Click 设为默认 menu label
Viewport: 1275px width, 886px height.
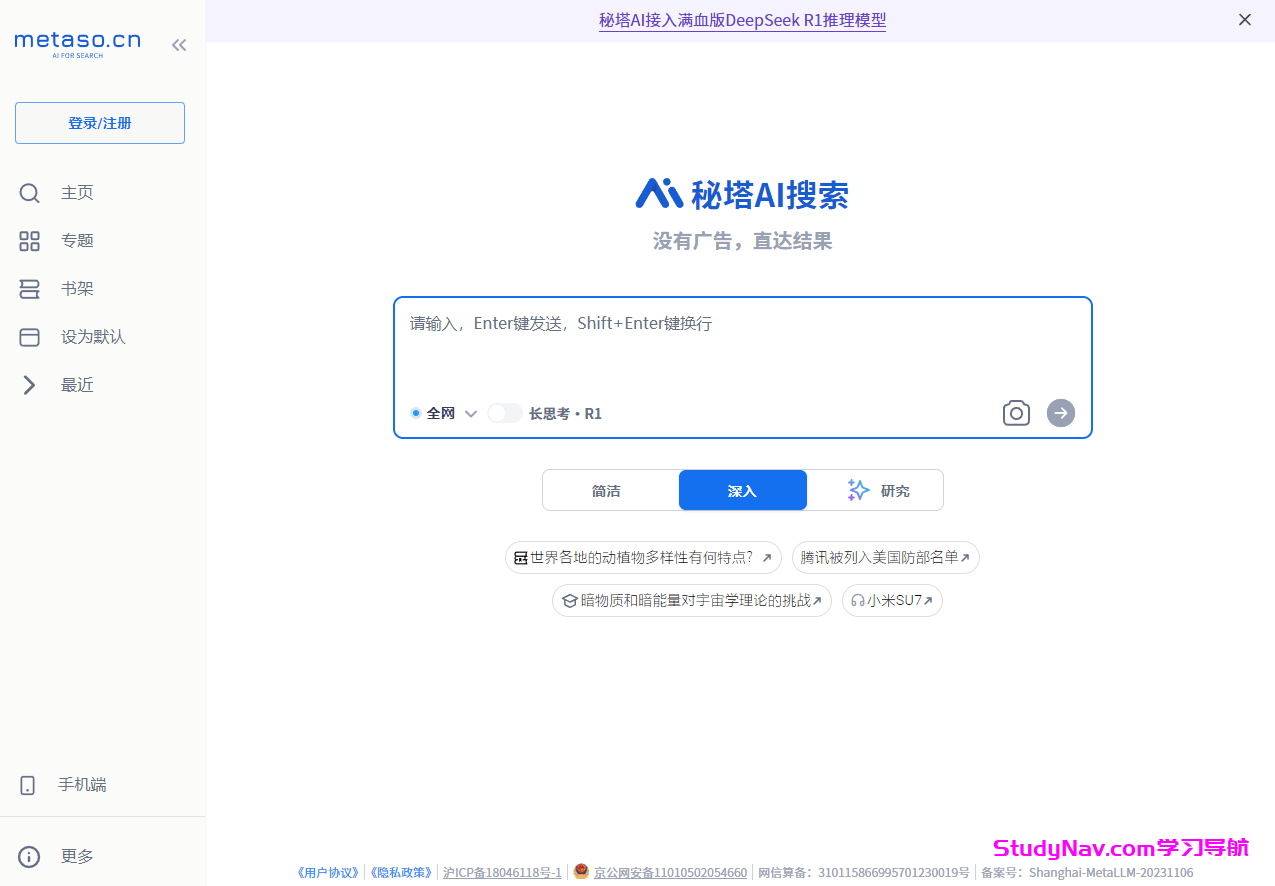[93, 337]
